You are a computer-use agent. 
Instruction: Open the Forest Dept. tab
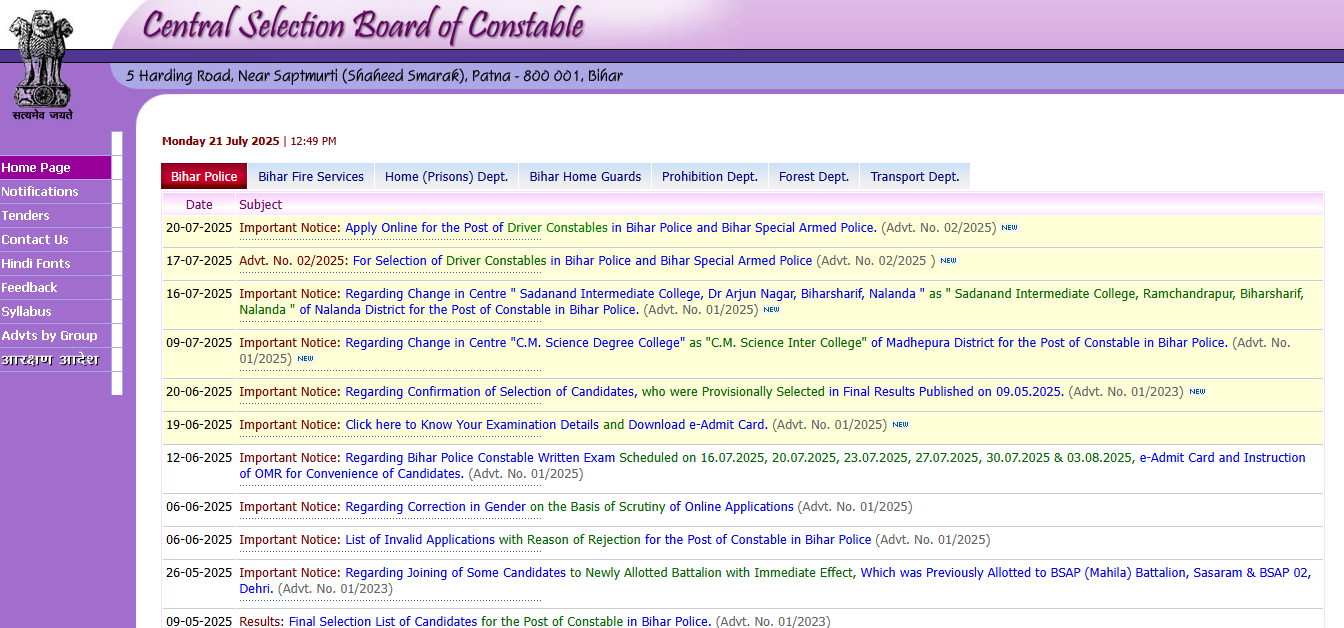(813, 175)
